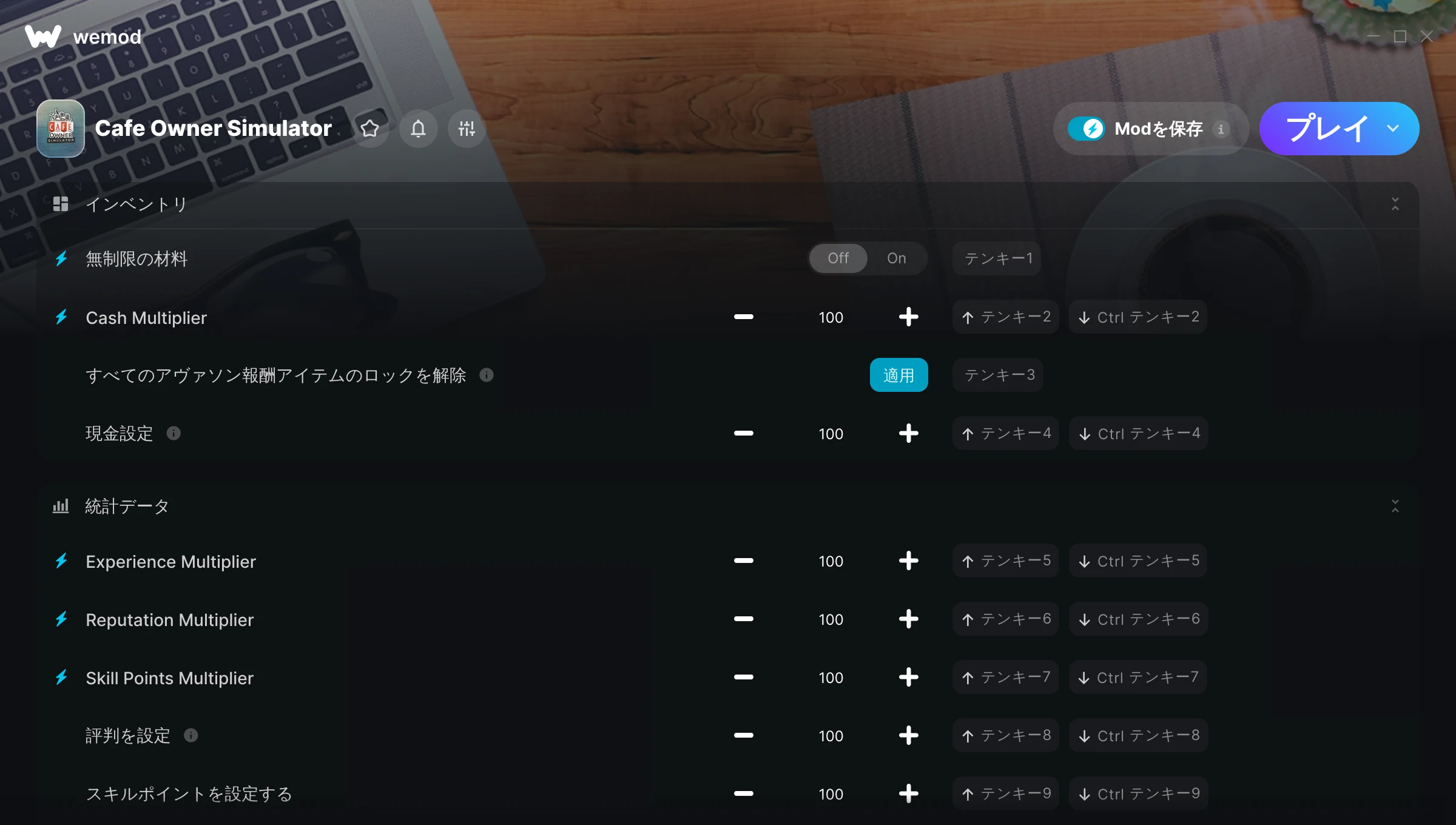The height and width of the screenshot is (825, 1456).
Task: Increase the Cash Multiplier value
Action: (908, 317)
